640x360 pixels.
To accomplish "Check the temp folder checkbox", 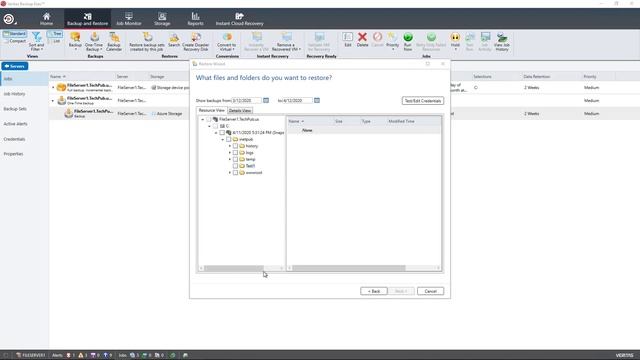I will [x=235, y=159].
